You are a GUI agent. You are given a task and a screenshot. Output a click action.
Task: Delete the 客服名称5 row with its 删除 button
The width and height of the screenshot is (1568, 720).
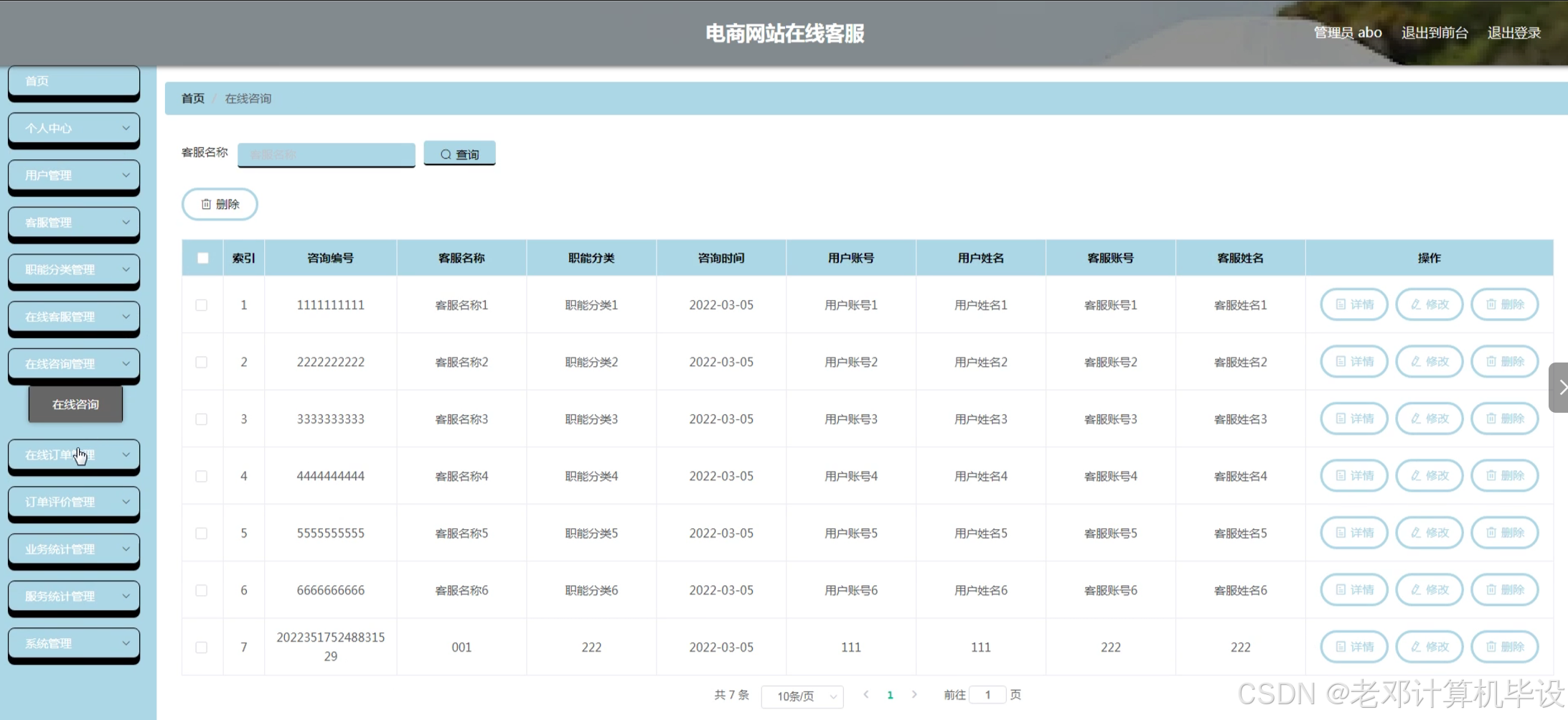(x=1505, y=533)
